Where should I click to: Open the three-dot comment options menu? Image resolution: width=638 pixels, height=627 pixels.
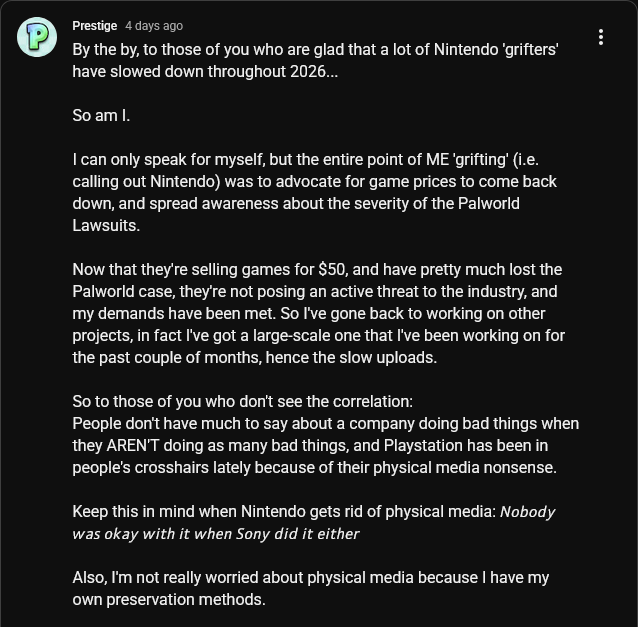click(601, 37)
